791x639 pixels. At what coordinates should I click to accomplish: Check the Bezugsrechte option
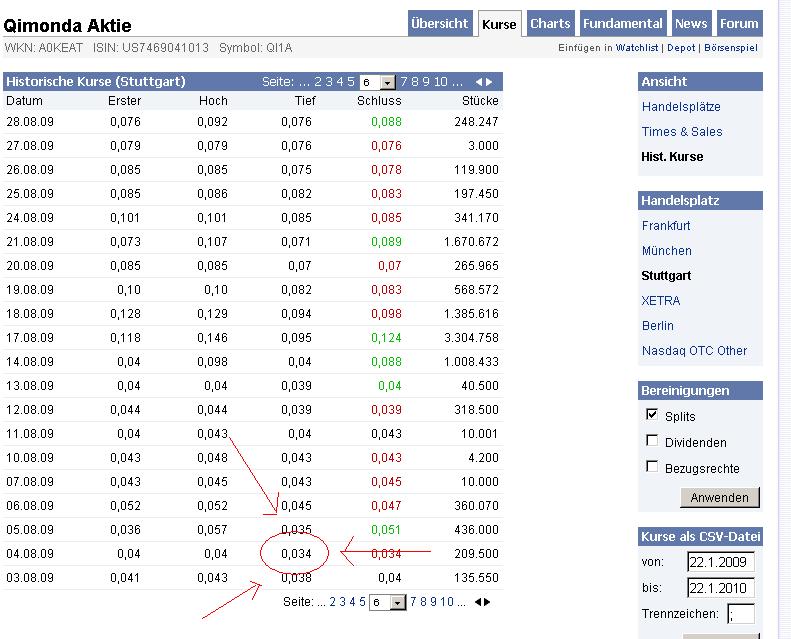pos(652,467)
